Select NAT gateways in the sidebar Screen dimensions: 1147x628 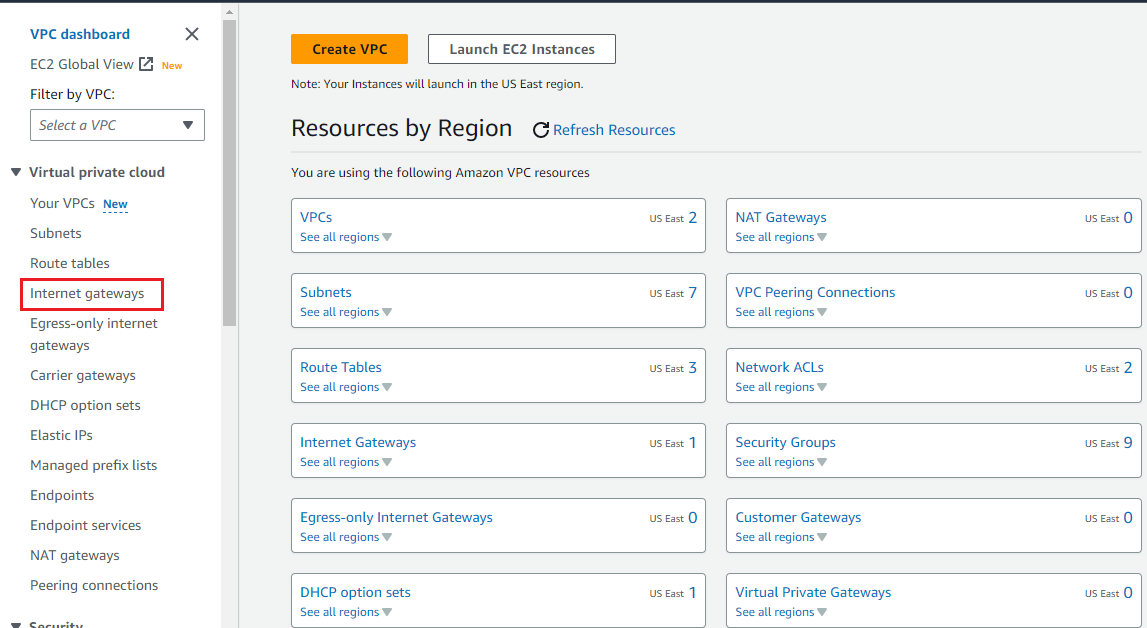(x=75, y=555)
